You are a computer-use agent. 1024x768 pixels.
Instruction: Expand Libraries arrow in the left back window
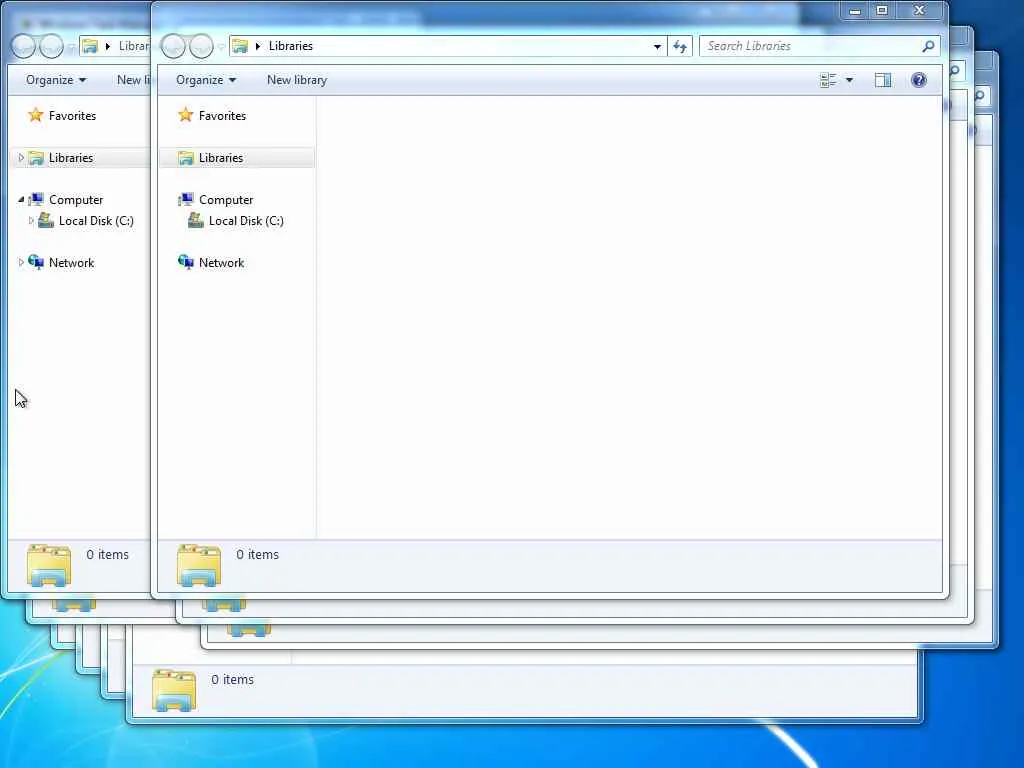point(21,158)
